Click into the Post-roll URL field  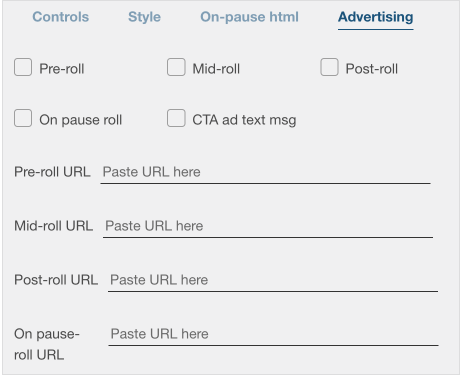pyautogui.click(x=273, y=280)
